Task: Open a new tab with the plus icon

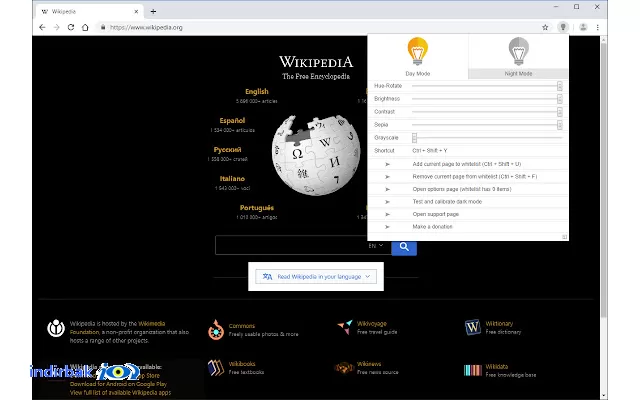Action: [x=153, y=11]
